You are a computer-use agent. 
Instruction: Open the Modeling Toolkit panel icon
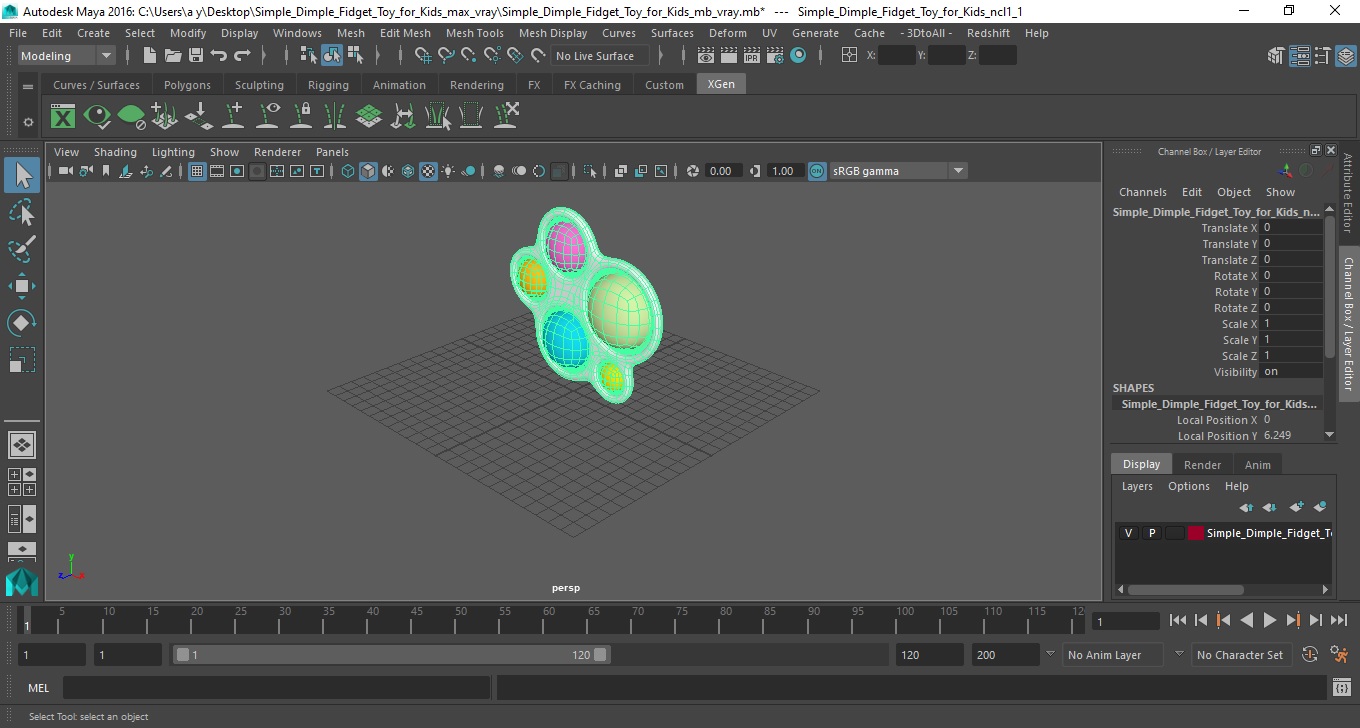(1276, 56)
